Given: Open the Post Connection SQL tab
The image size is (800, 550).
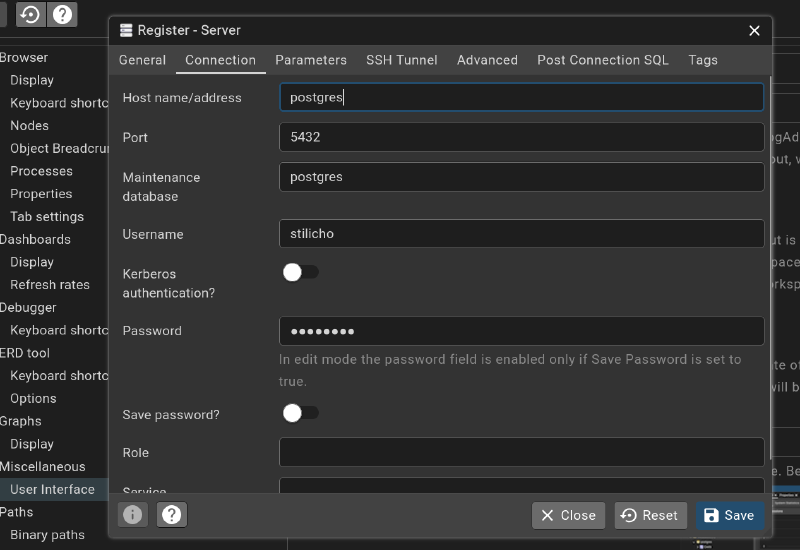Looking at the screenshot, I should [x=602, y=60].
